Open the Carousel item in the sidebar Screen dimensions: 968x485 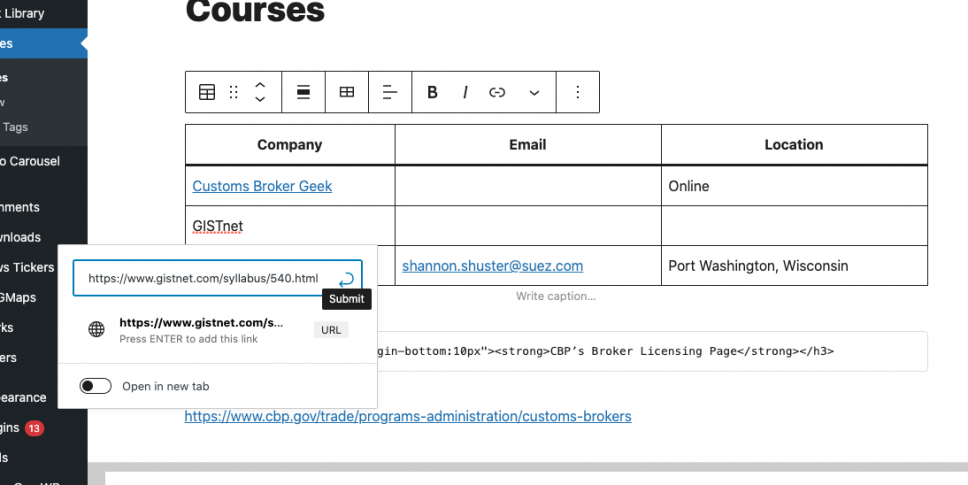click(x=30, y=161)
